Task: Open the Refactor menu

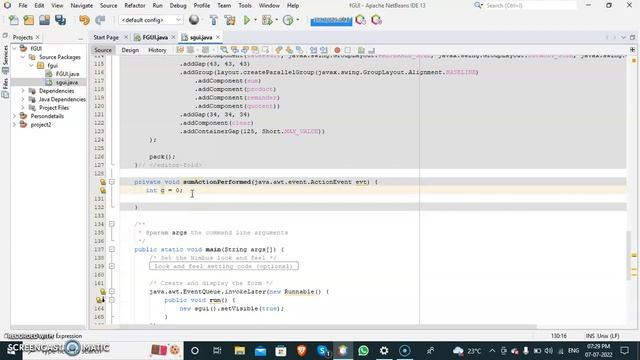Action: pos(135,6)
